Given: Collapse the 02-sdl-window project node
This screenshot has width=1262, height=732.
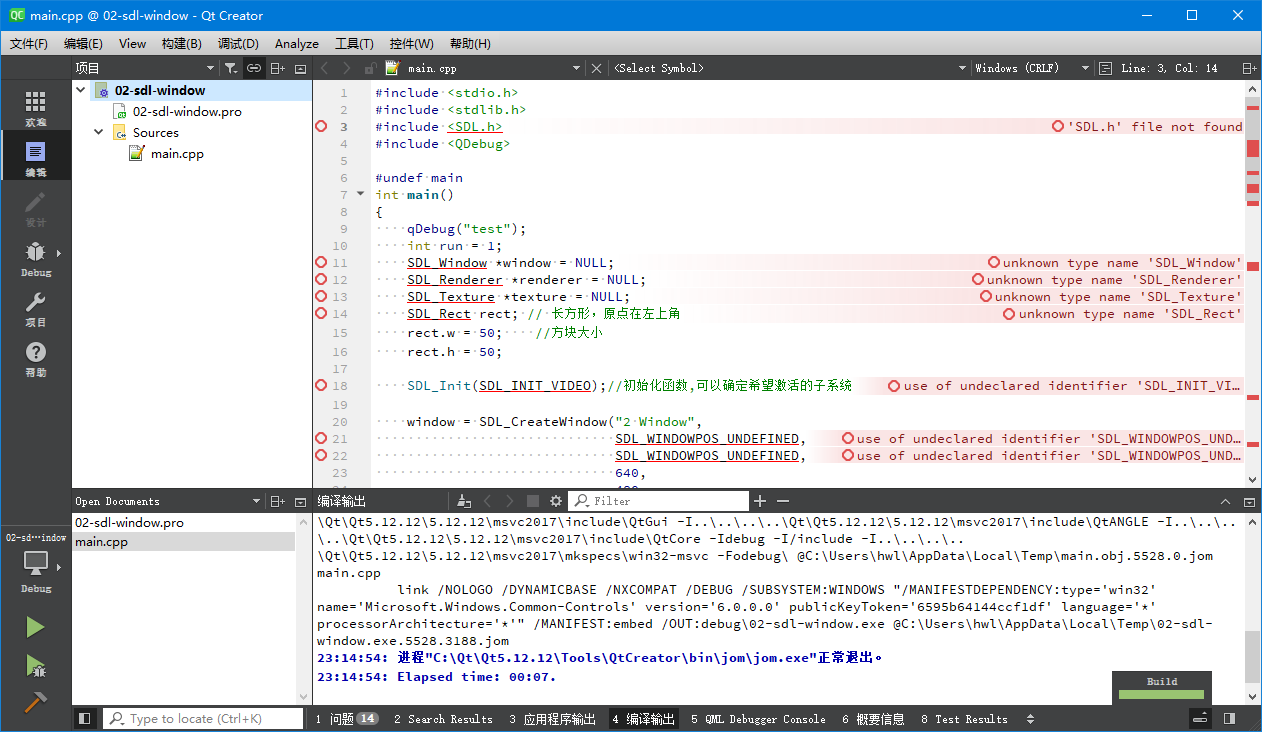Looking at the screenshot, I should coord(82,90).
